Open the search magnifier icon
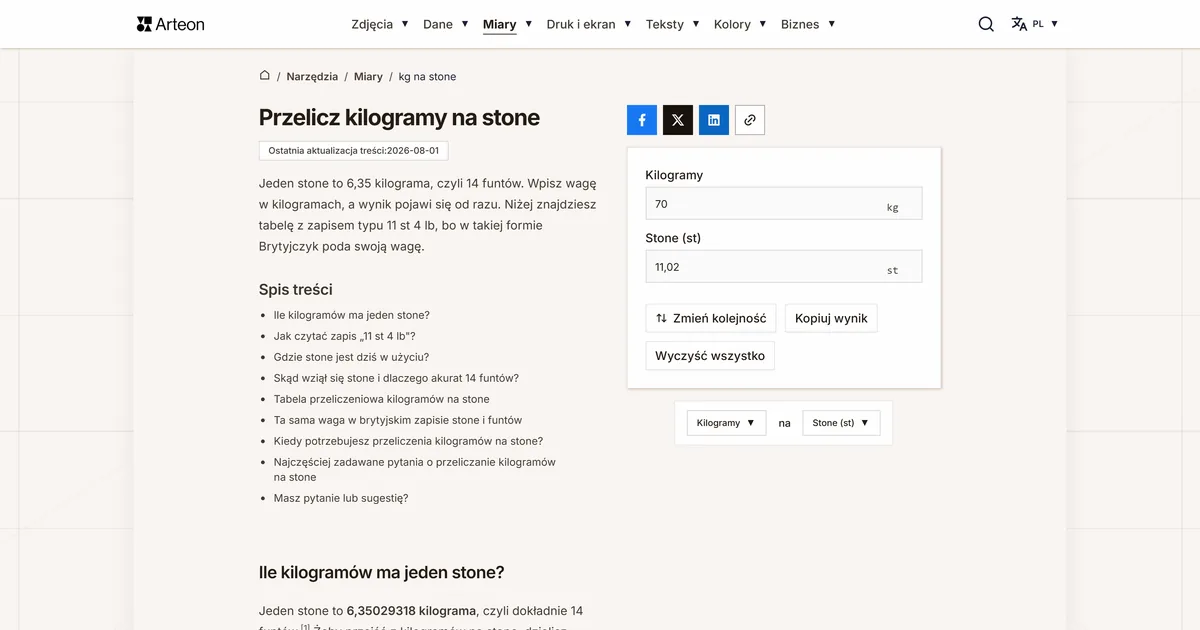1200x630 pixels. (986, 24)
